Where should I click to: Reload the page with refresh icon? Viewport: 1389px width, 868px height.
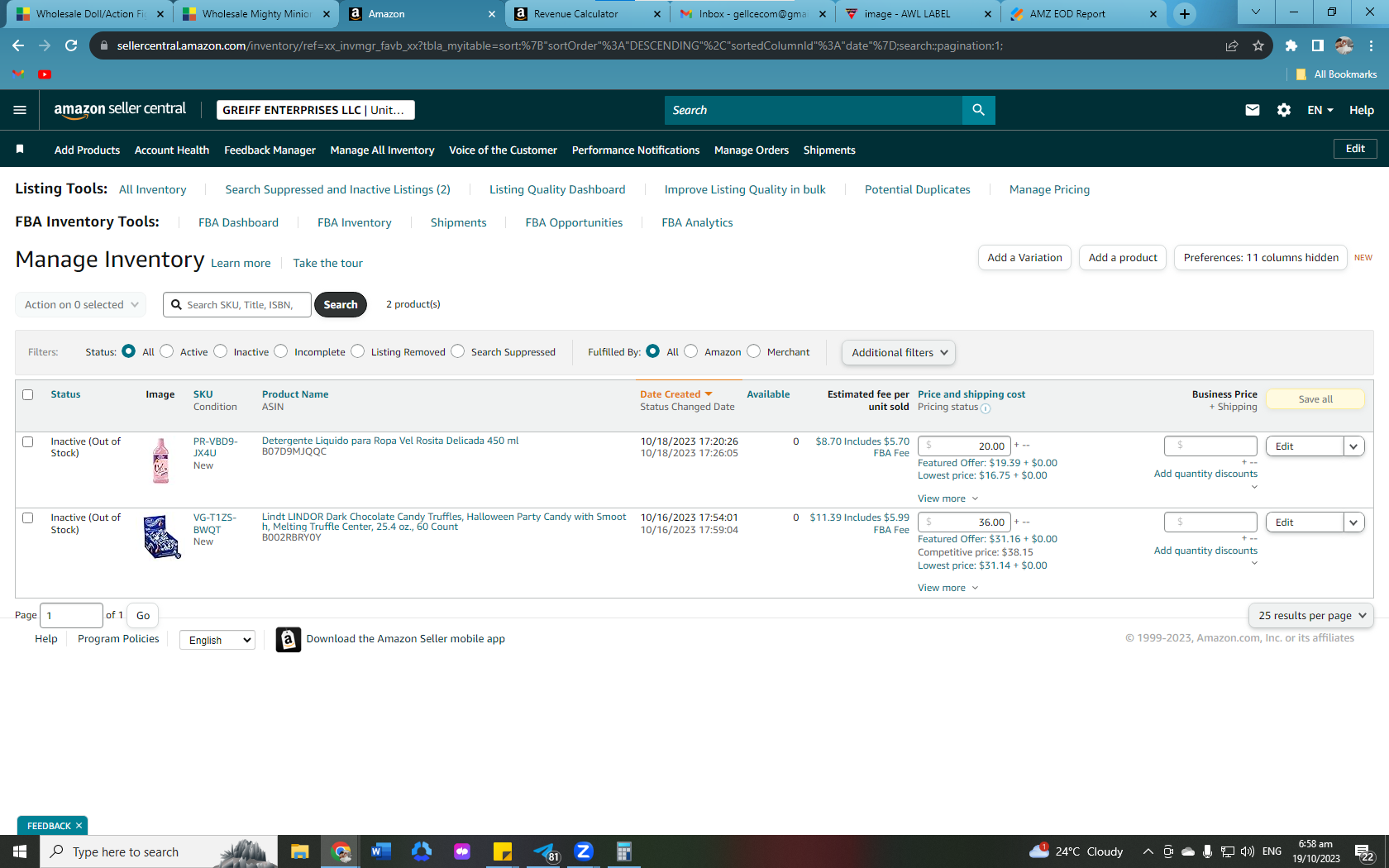[71, 45]
